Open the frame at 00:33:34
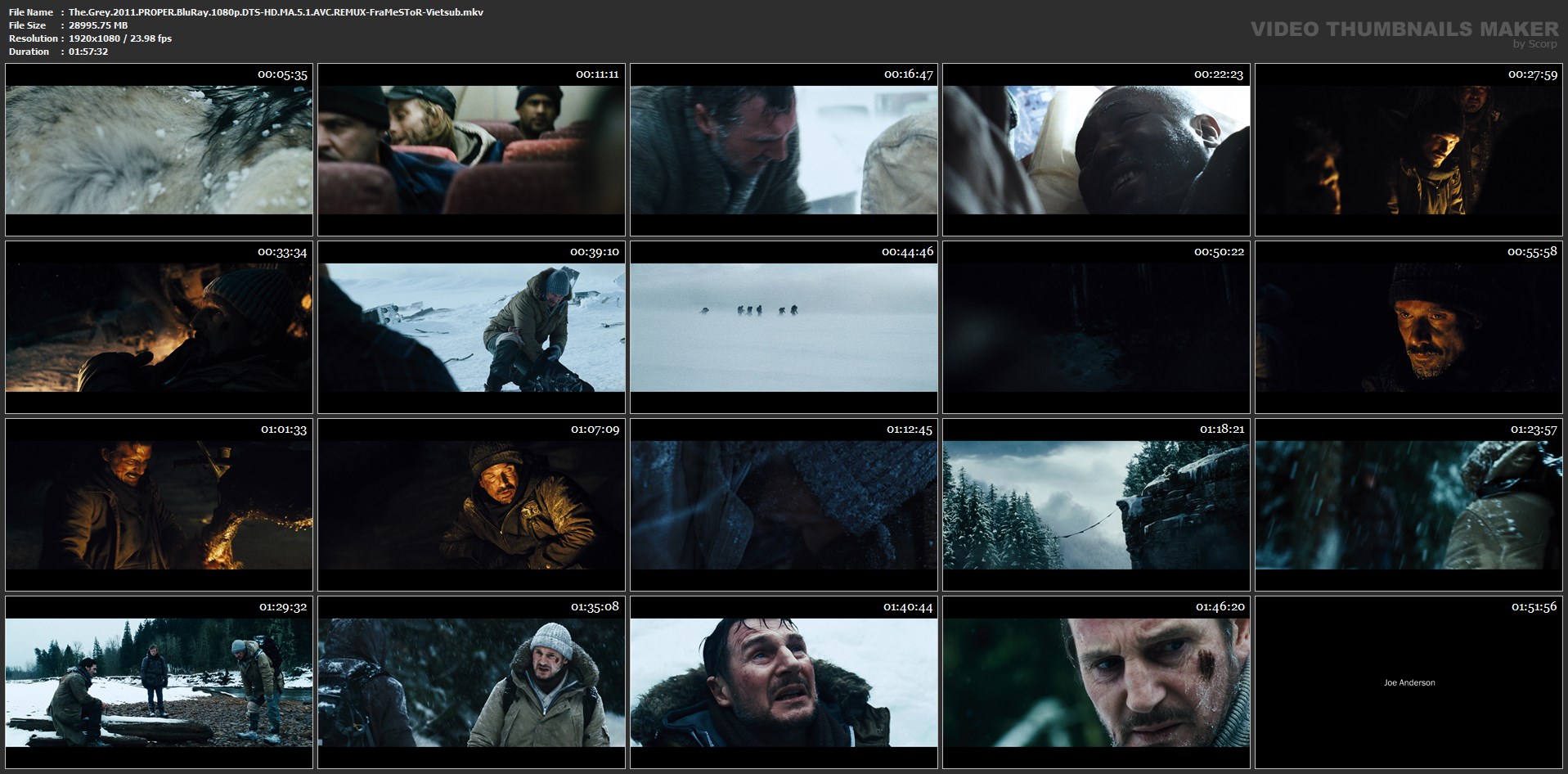Screen dimensions: 1568x774 click(x=159, y=327)
